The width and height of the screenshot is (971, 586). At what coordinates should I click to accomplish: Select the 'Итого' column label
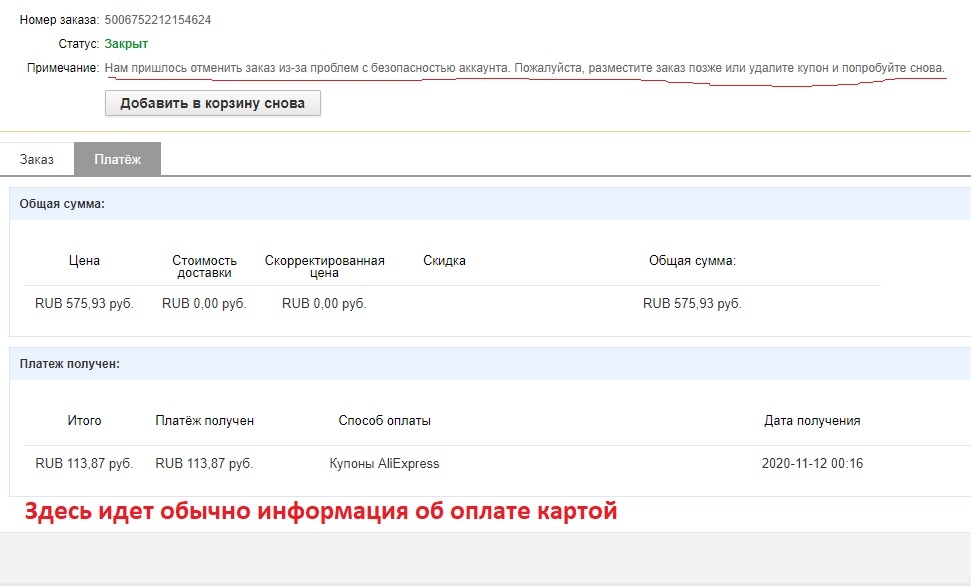tap(84, 420)
